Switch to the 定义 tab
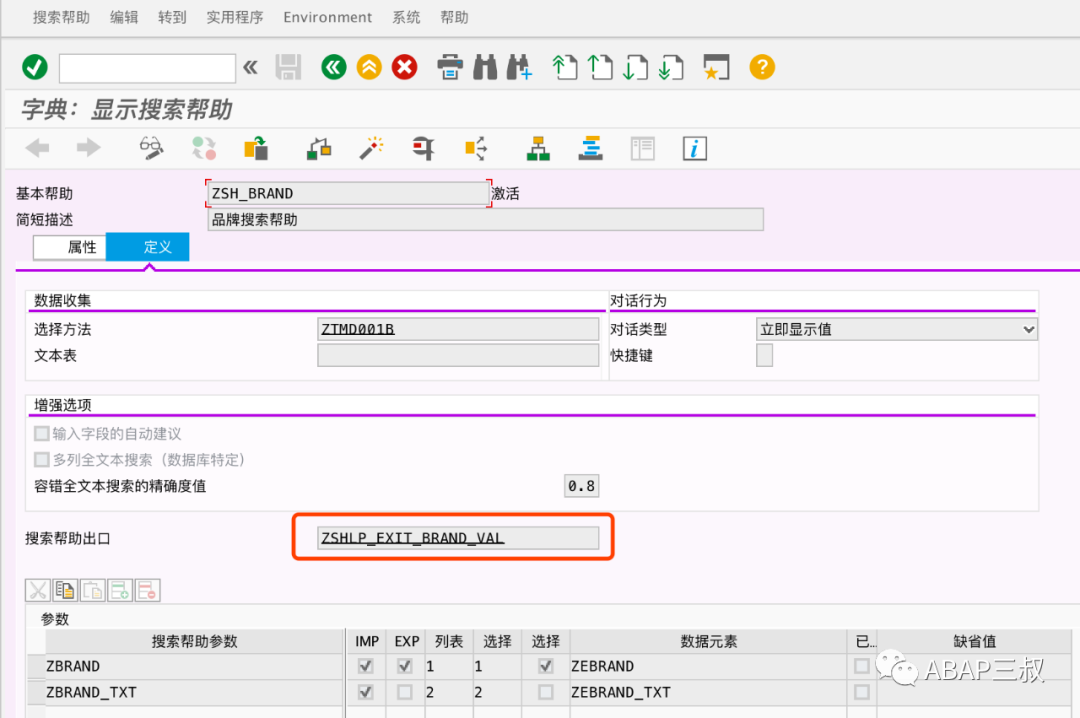1080x718 pixels. pyautogui.click(x=147, y=247)
